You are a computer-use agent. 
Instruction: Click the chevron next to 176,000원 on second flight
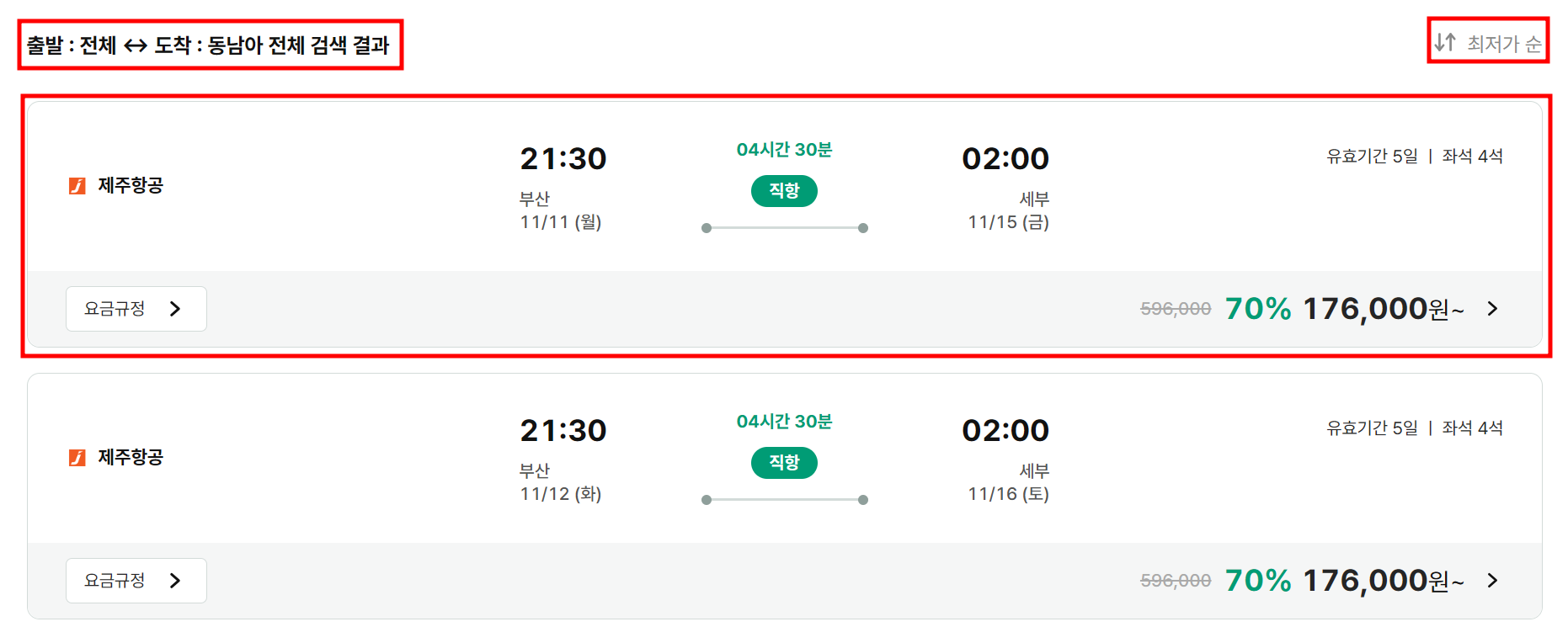tap(1492, 580)
